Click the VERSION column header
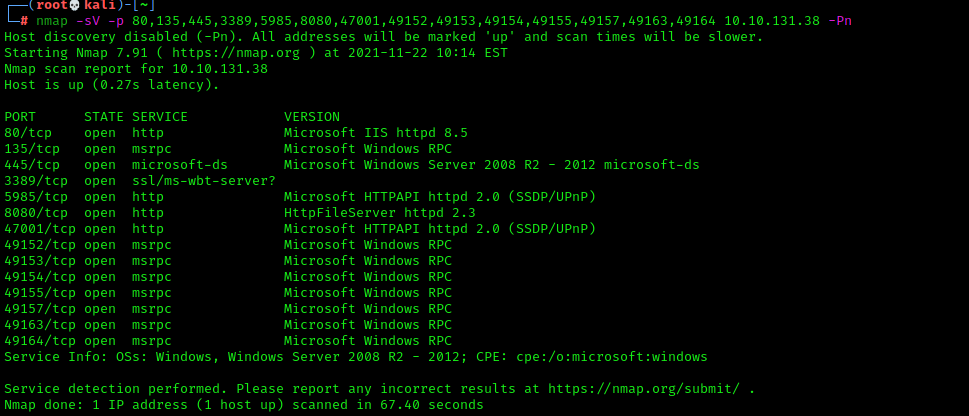Image resolution: width=969 pixels, height=416 pixels. coord(311,117)
